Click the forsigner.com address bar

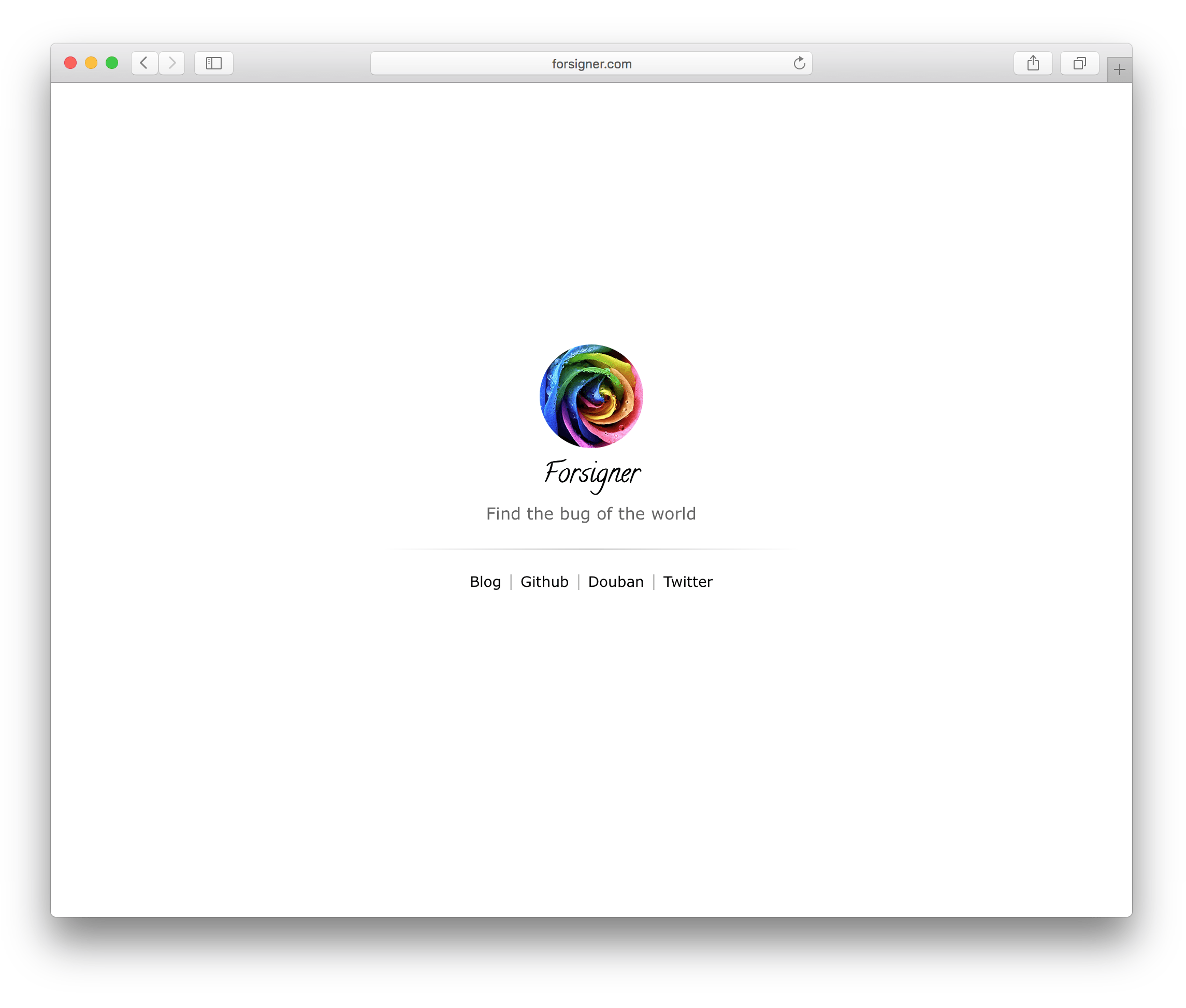(591, 63)
